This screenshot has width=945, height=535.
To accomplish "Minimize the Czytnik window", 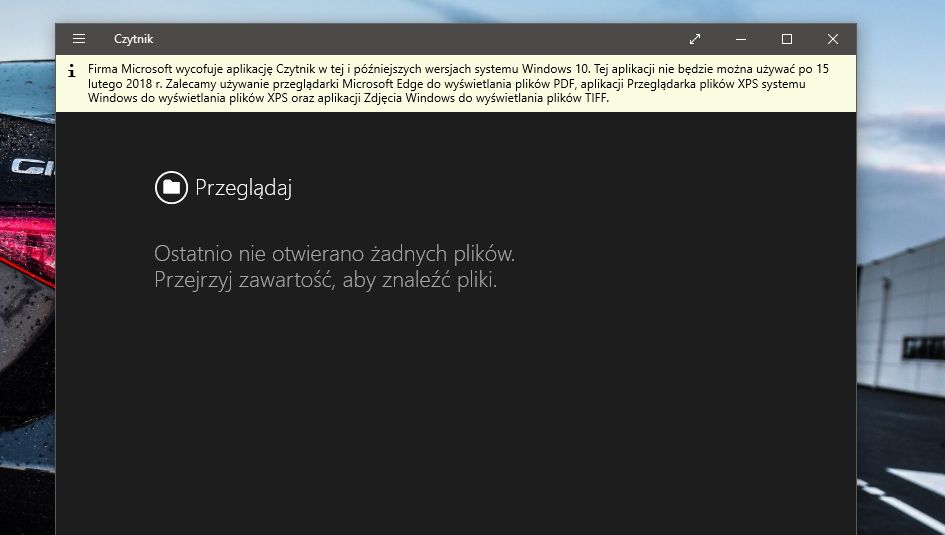I will 741,39.
